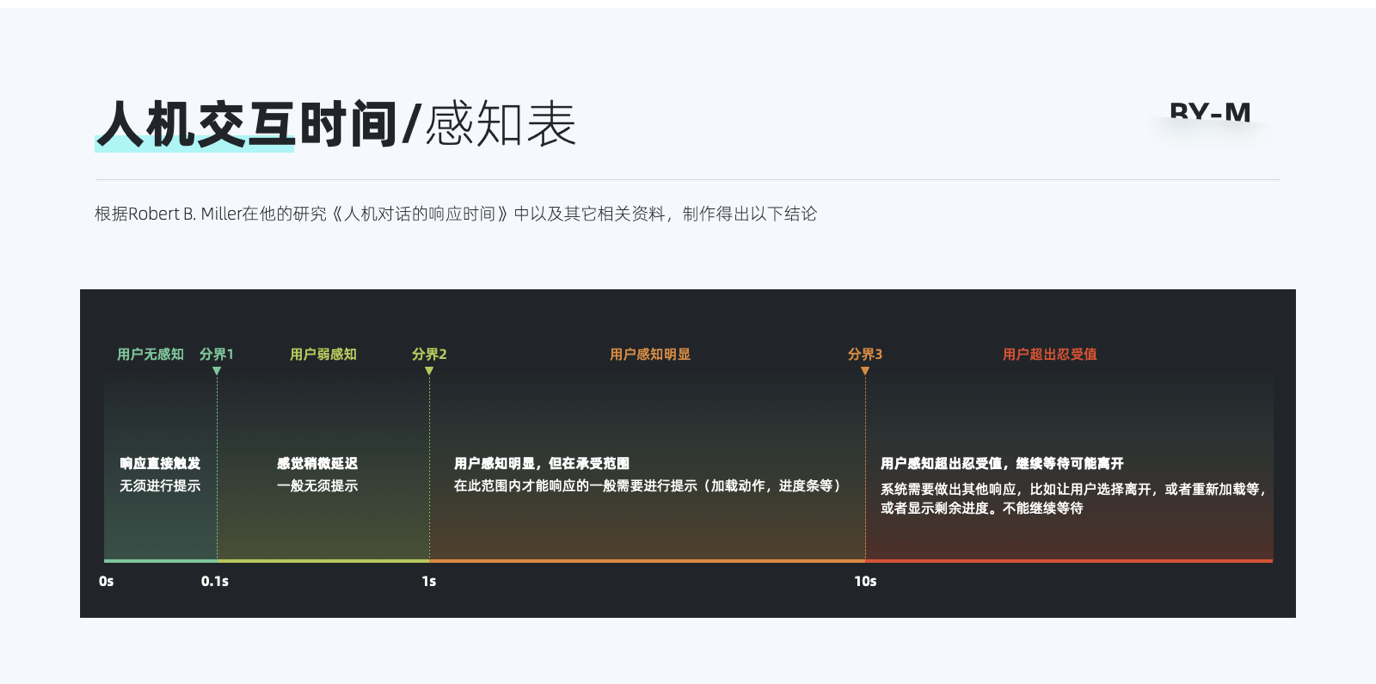
Task: Click the green triangle marker under 分界1
Action: (x=217, y=371)
